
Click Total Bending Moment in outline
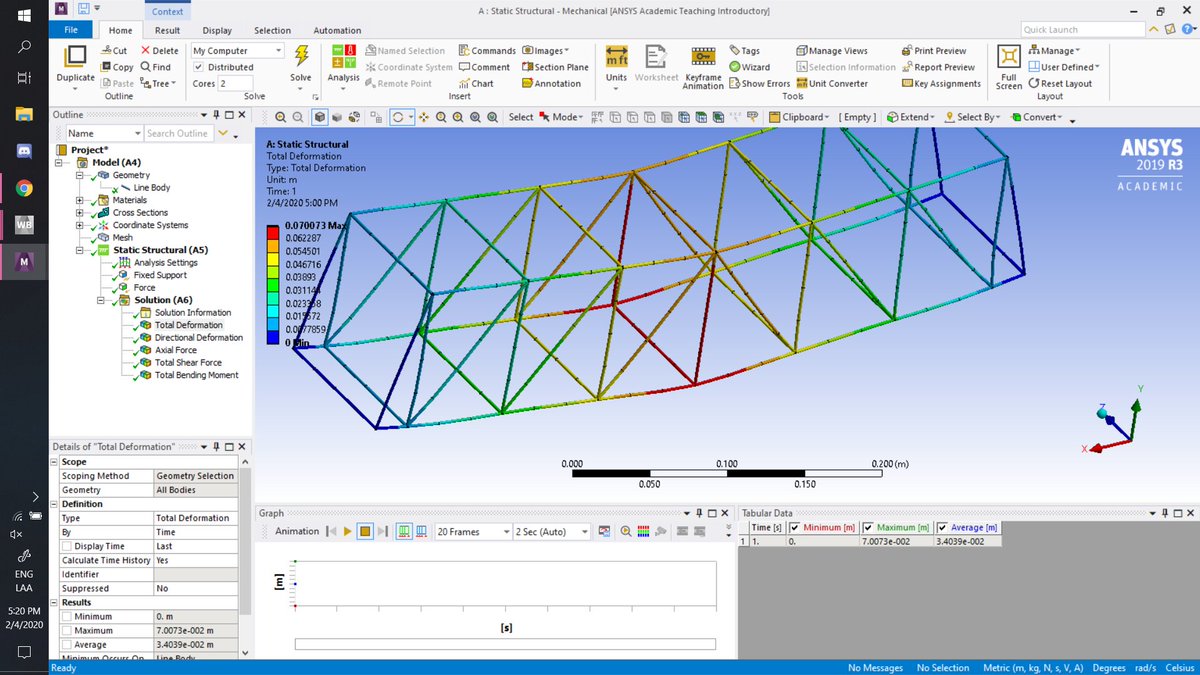(196, 375)
